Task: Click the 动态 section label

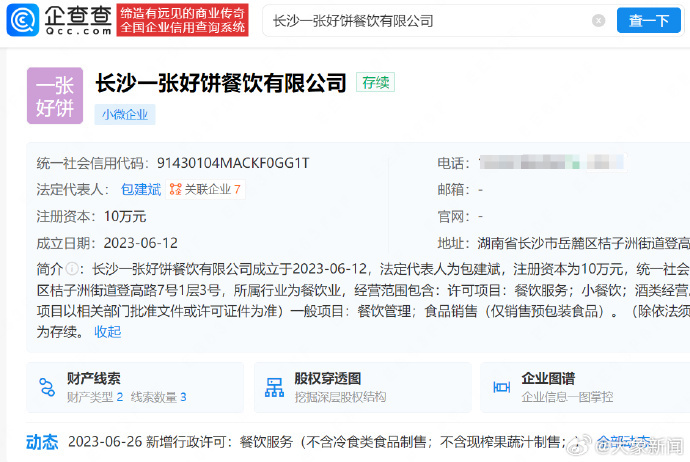Action: 42,442
